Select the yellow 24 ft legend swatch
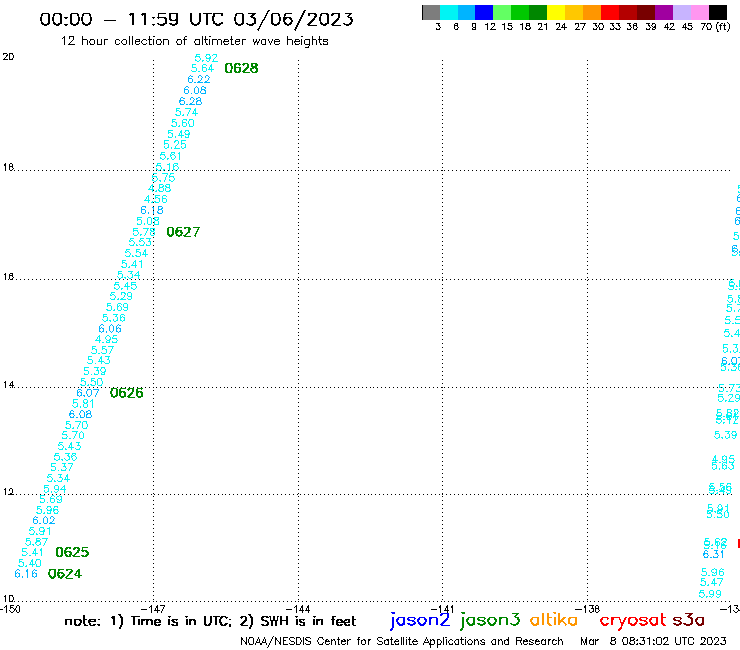Viewport: 740px width, 650px height. (556, 12)
